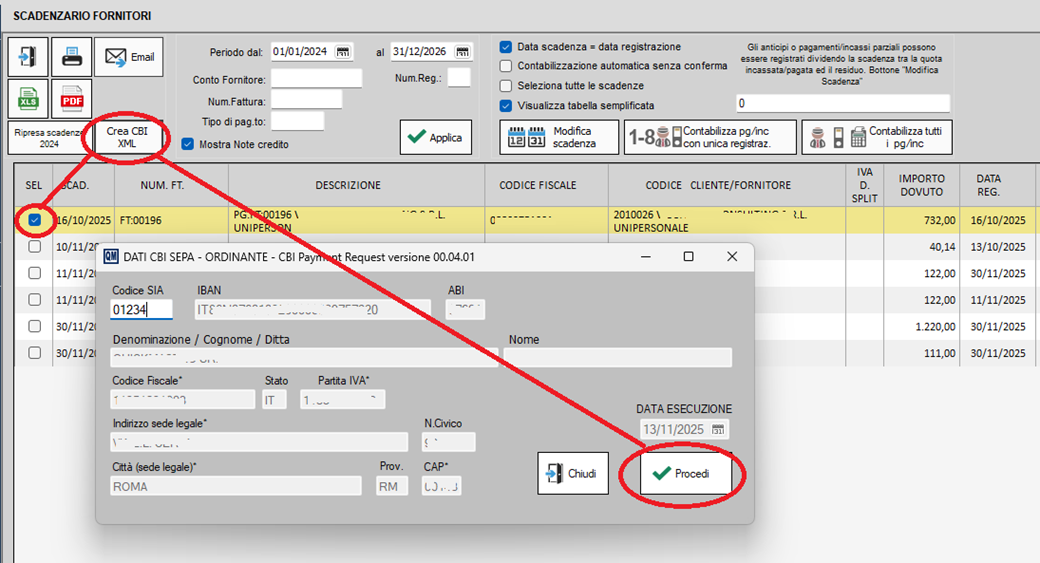Open the Email envelope button
Viewport: 1040px width, 563px height.
click(129, 57)
